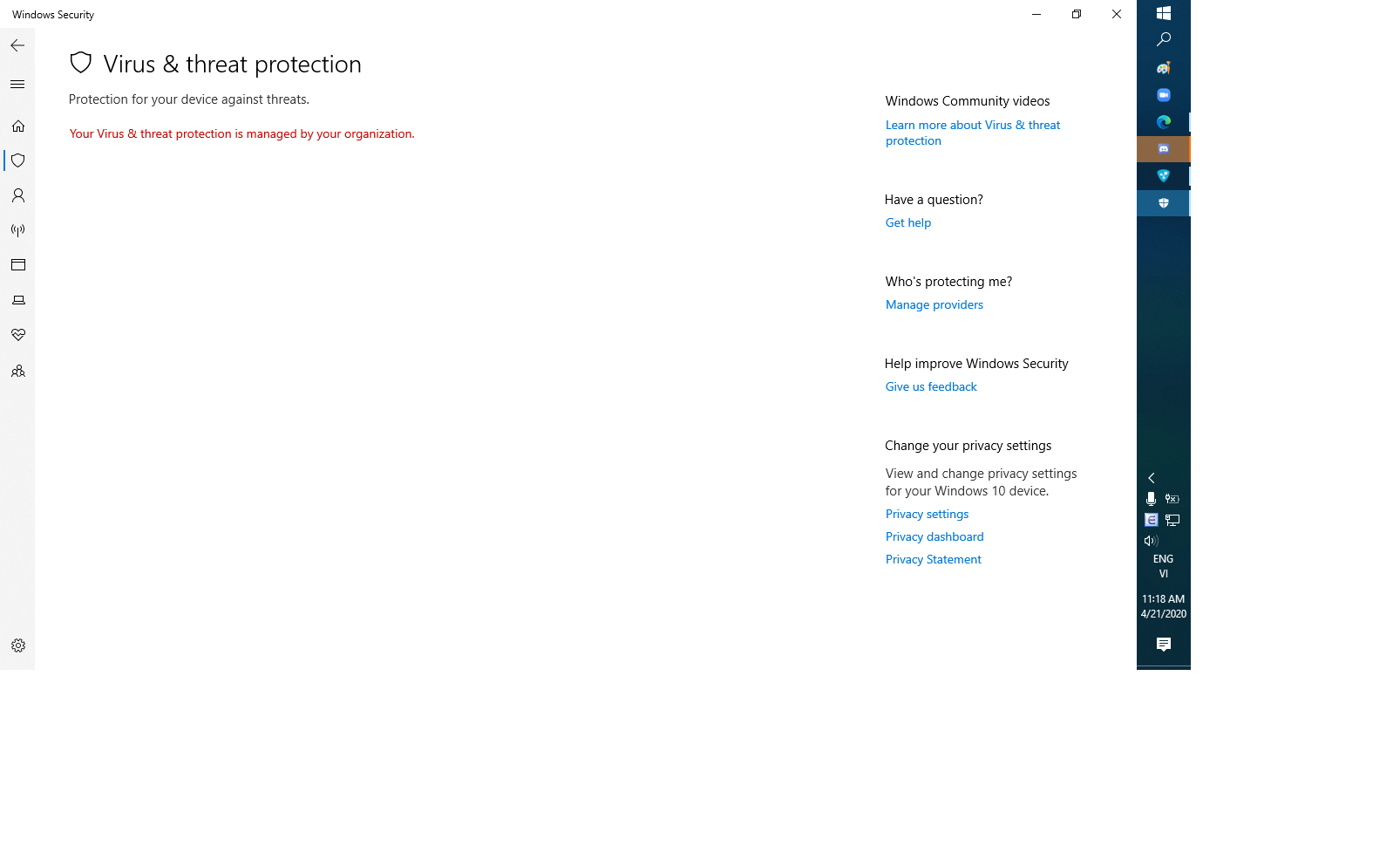
Task: Close the Windows Security window
Action: click(1117, 14)
